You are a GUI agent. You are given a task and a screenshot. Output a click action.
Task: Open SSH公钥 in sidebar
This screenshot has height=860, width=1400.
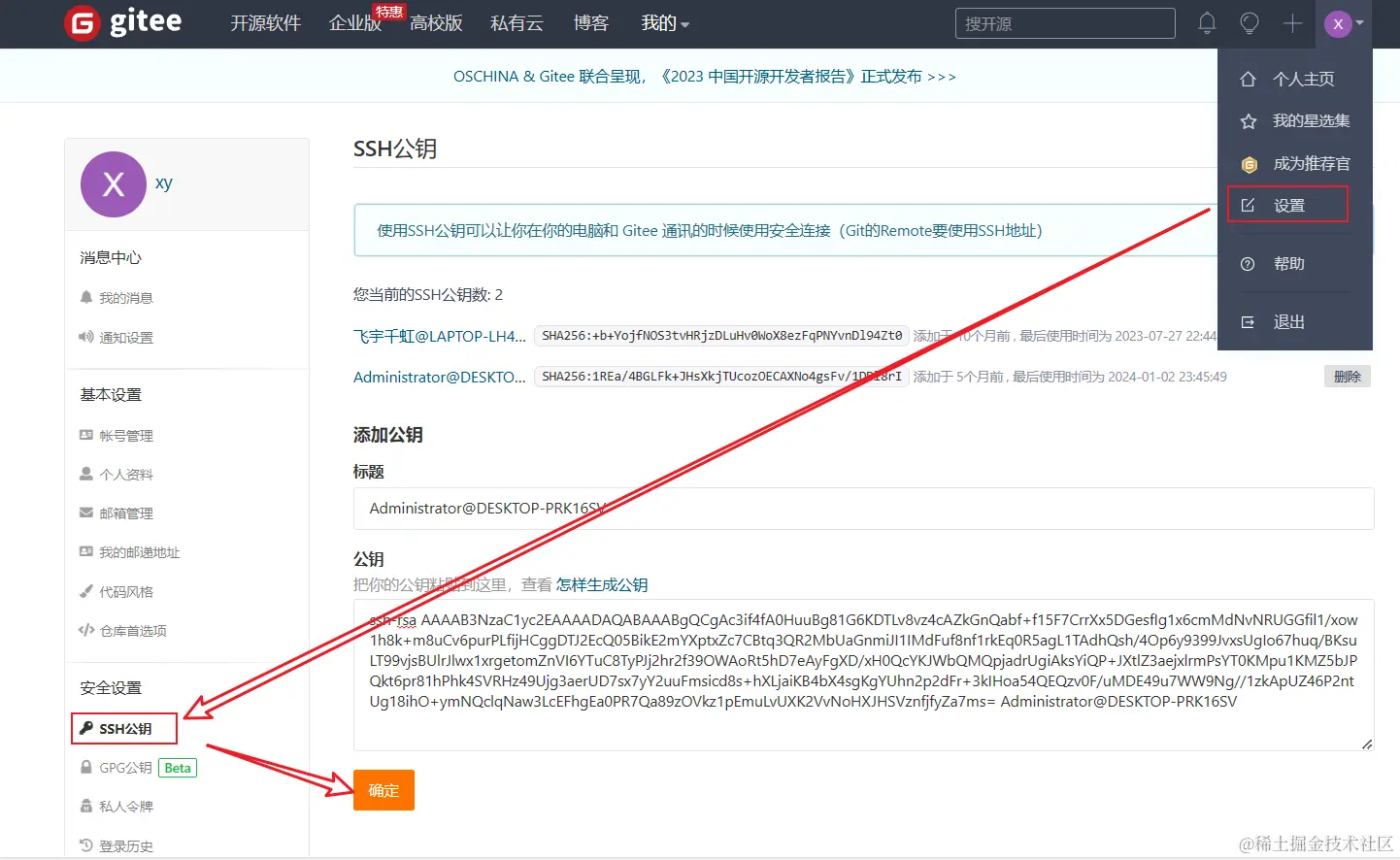pos(124,729)
